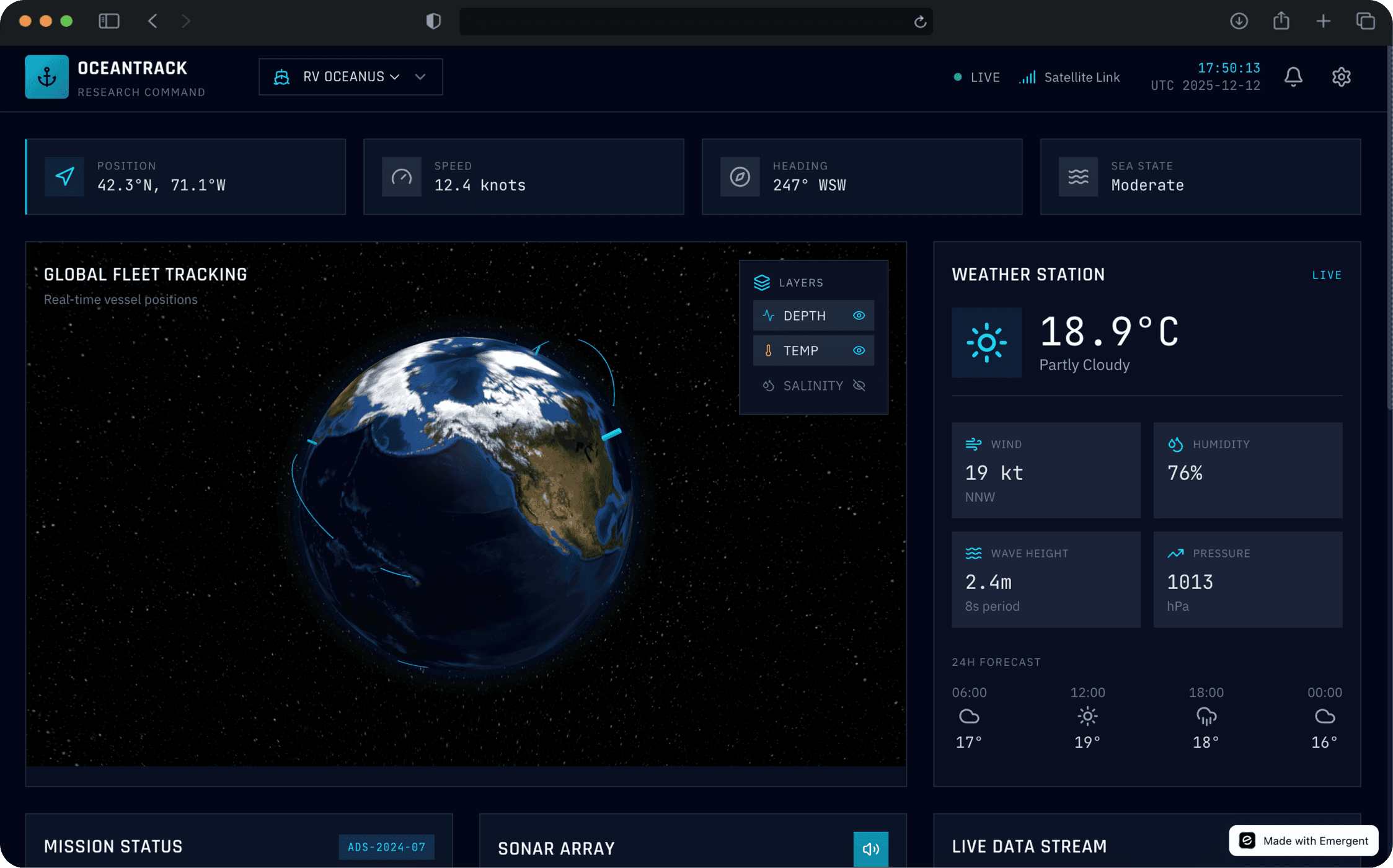Click the Made with Emergent badge
The height and width of the screenshot is (868, 1393).
click(1303, 840)
